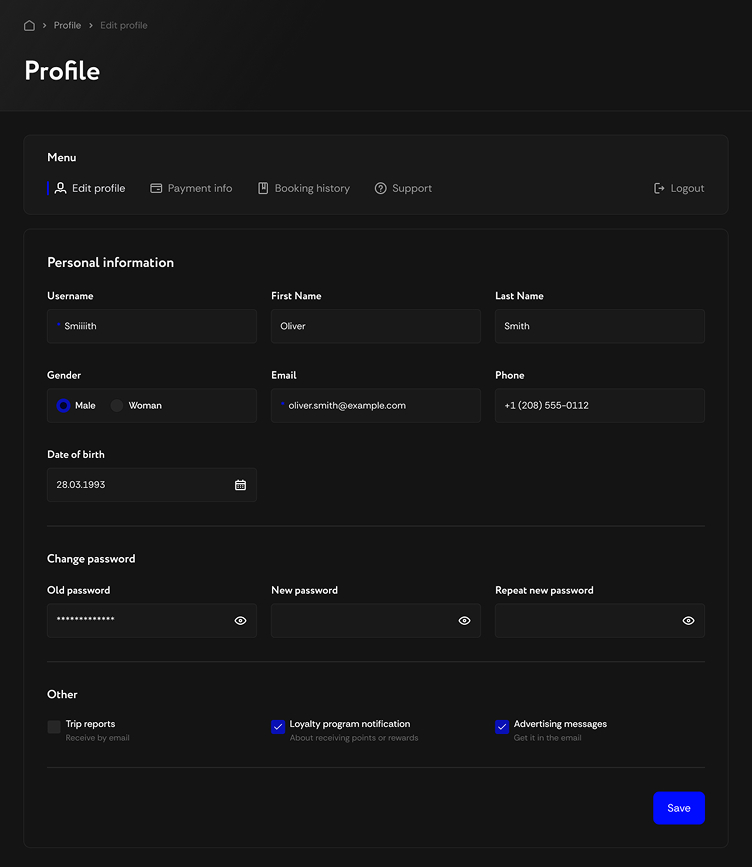Show the old password using eye icon
The image size is (752, 867).
[240, 621]
